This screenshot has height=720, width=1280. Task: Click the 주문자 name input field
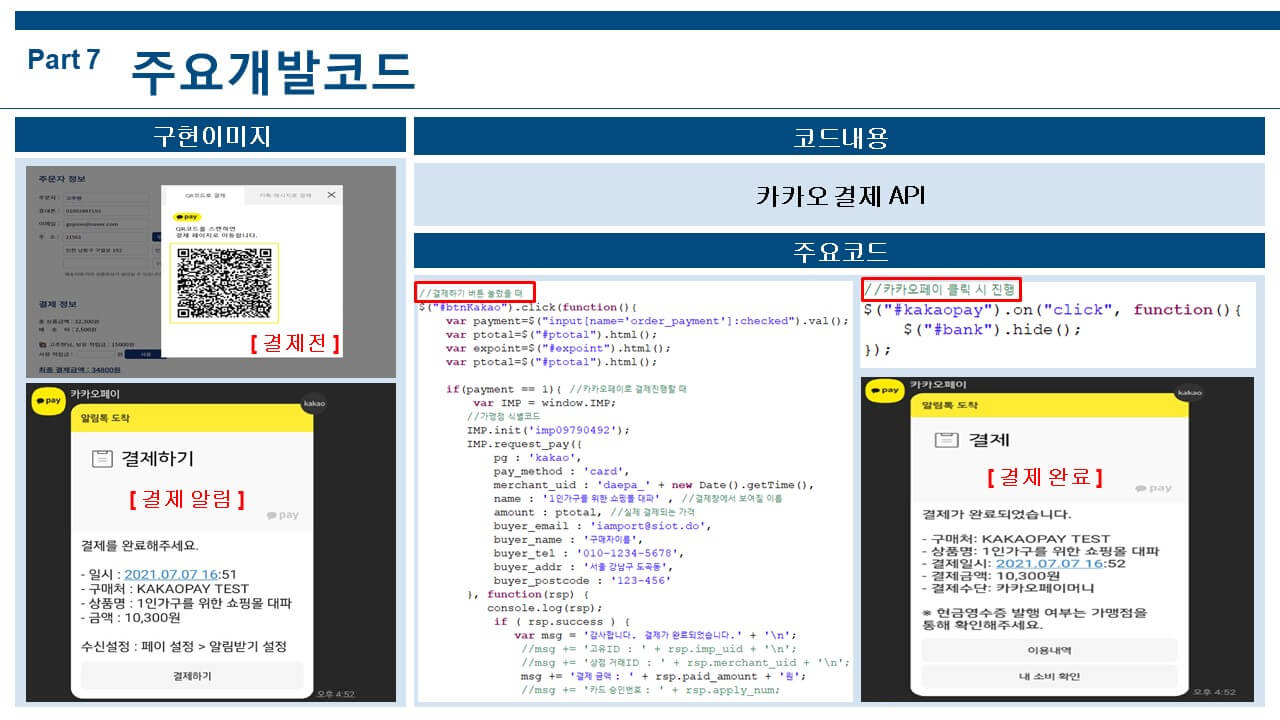(x=106, y=198)
